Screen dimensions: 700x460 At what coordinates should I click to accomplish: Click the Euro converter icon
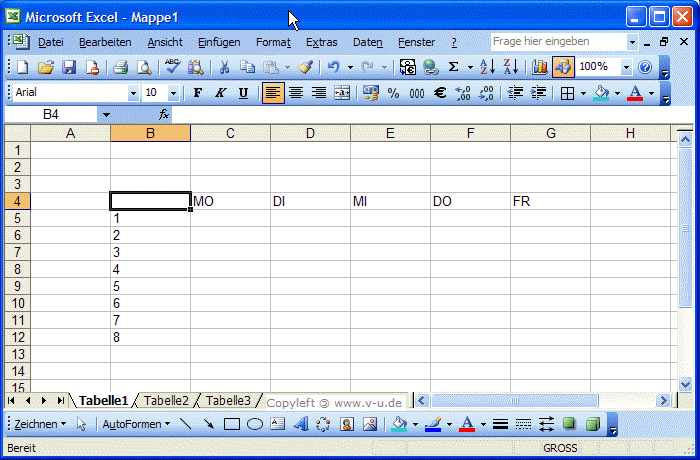coord(408,67)
